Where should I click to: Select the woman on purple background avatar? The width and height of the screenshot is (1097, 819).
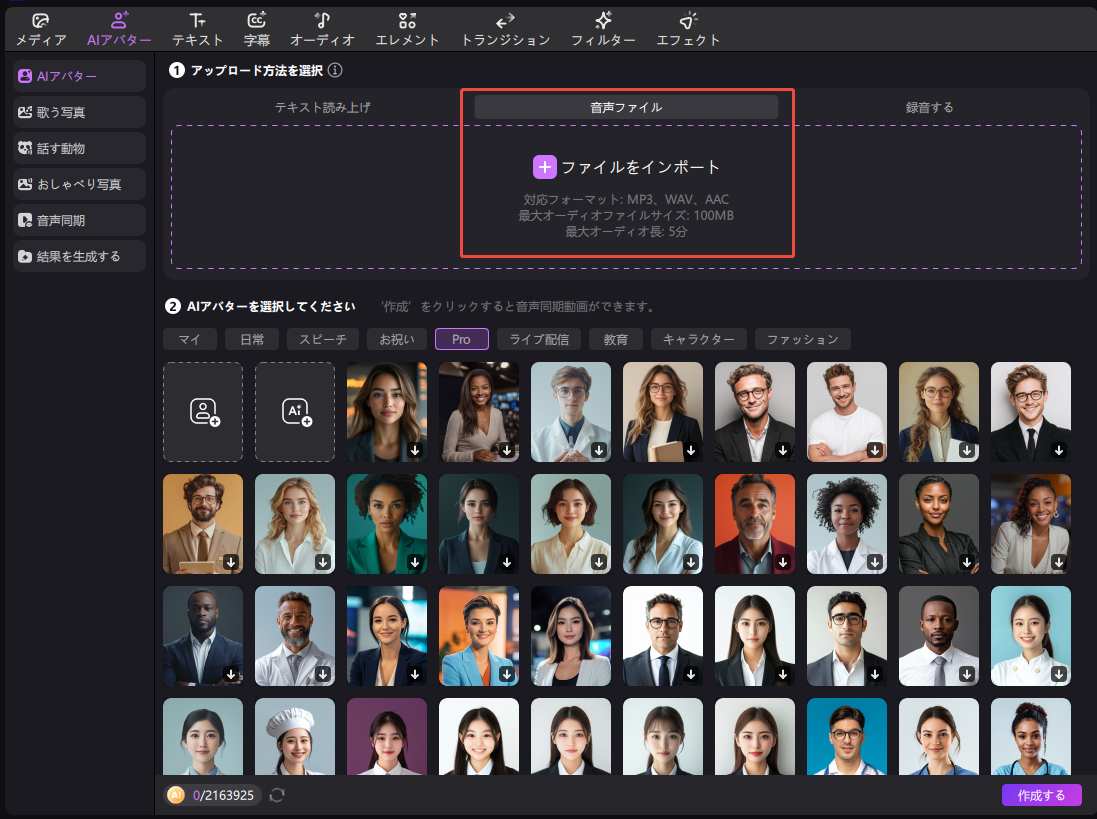tap(387, 736)
